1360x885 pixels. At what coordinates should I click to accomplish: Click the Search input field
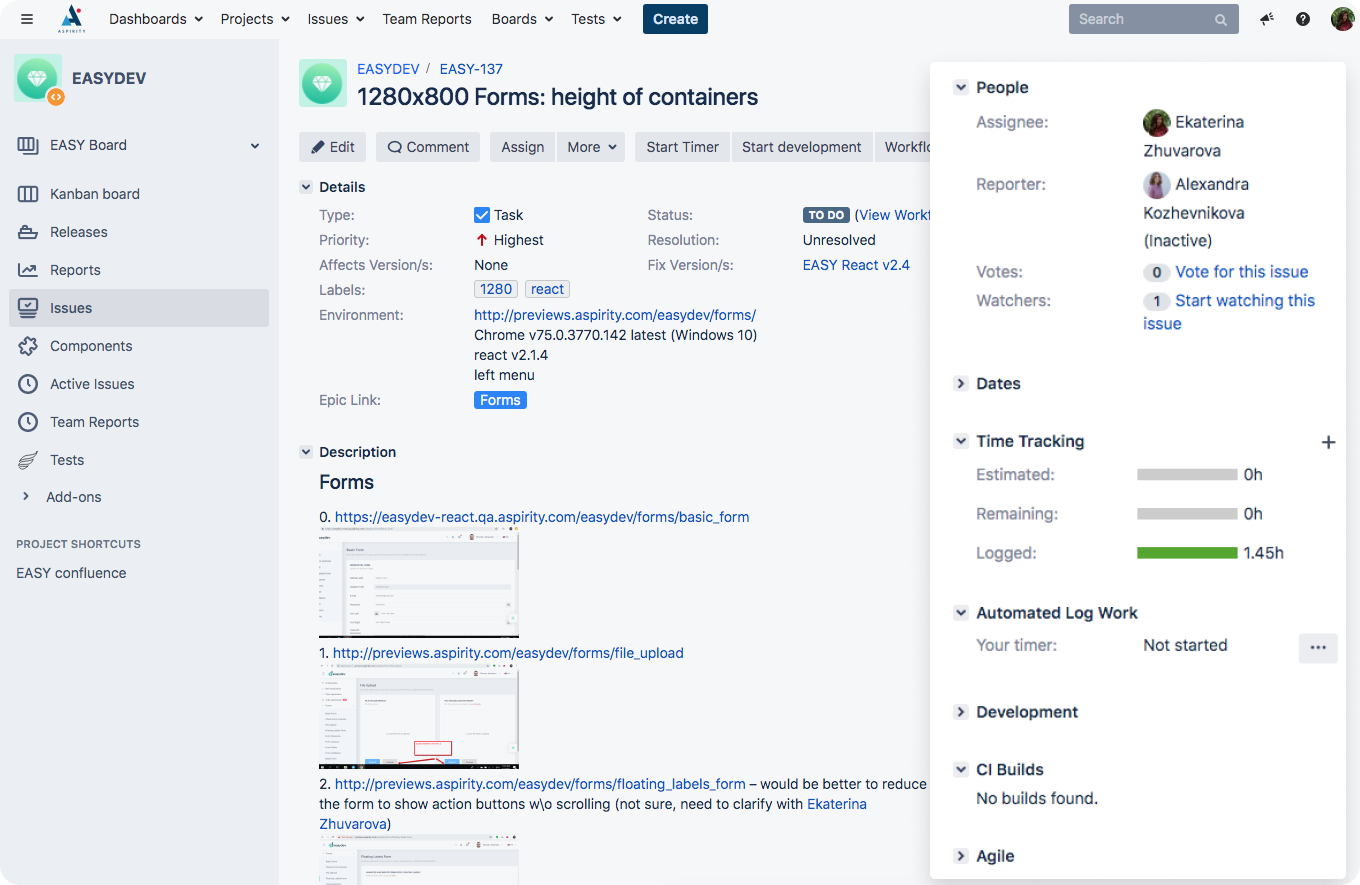point(1153,19)
